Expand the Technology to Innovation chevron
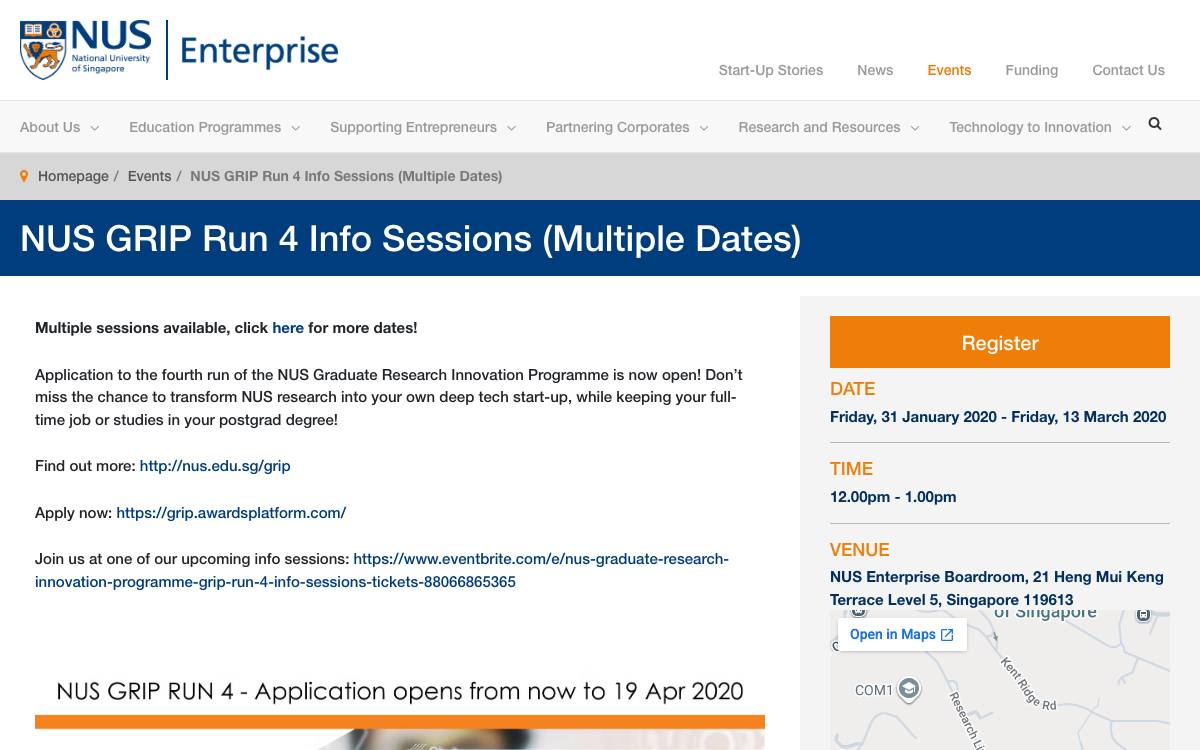This screenshot has width=1200, height=750. tap(1126, 128)
